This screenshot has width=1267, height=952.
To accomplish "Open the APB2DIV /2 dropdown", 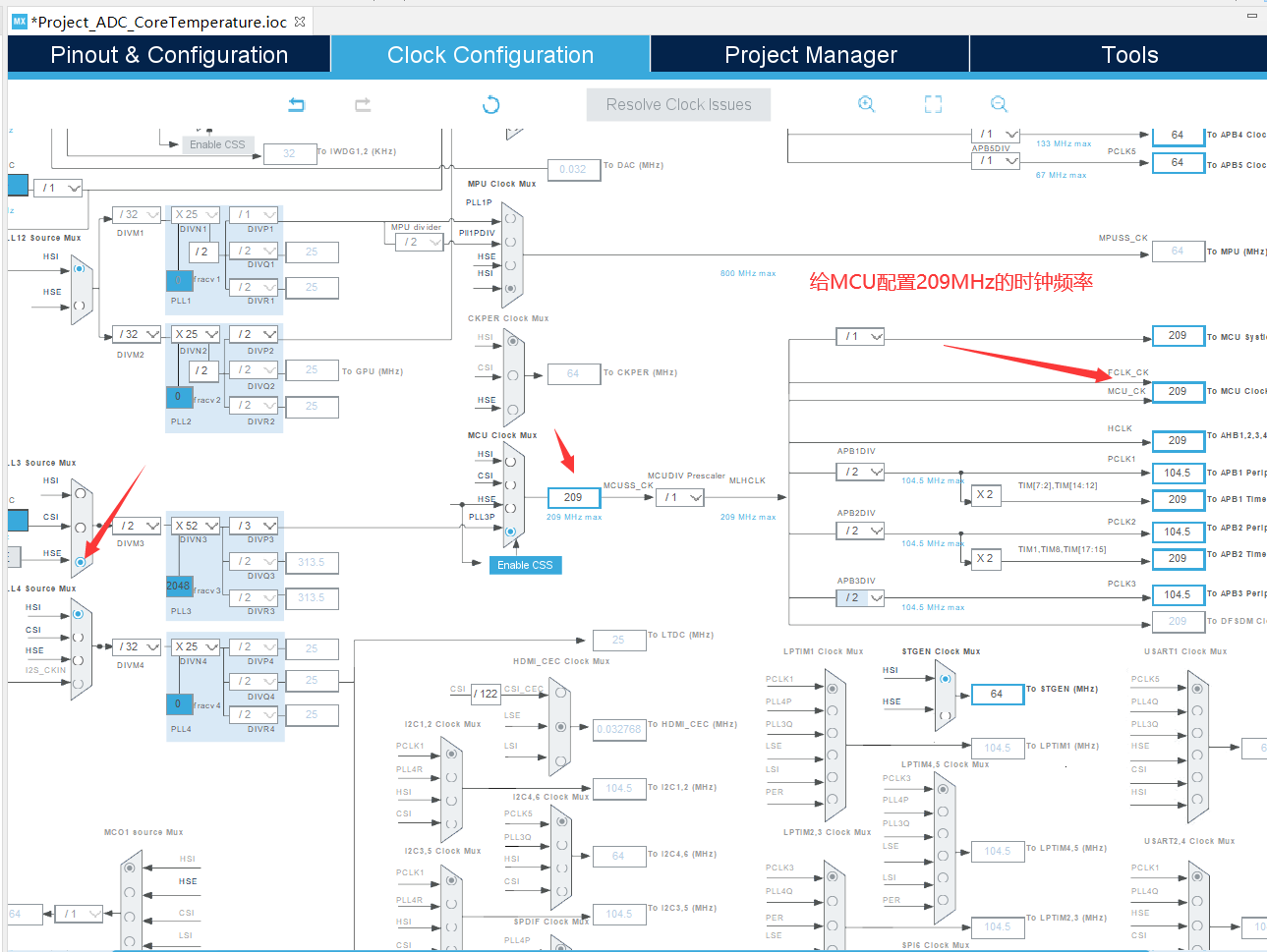I will (860, 531).
